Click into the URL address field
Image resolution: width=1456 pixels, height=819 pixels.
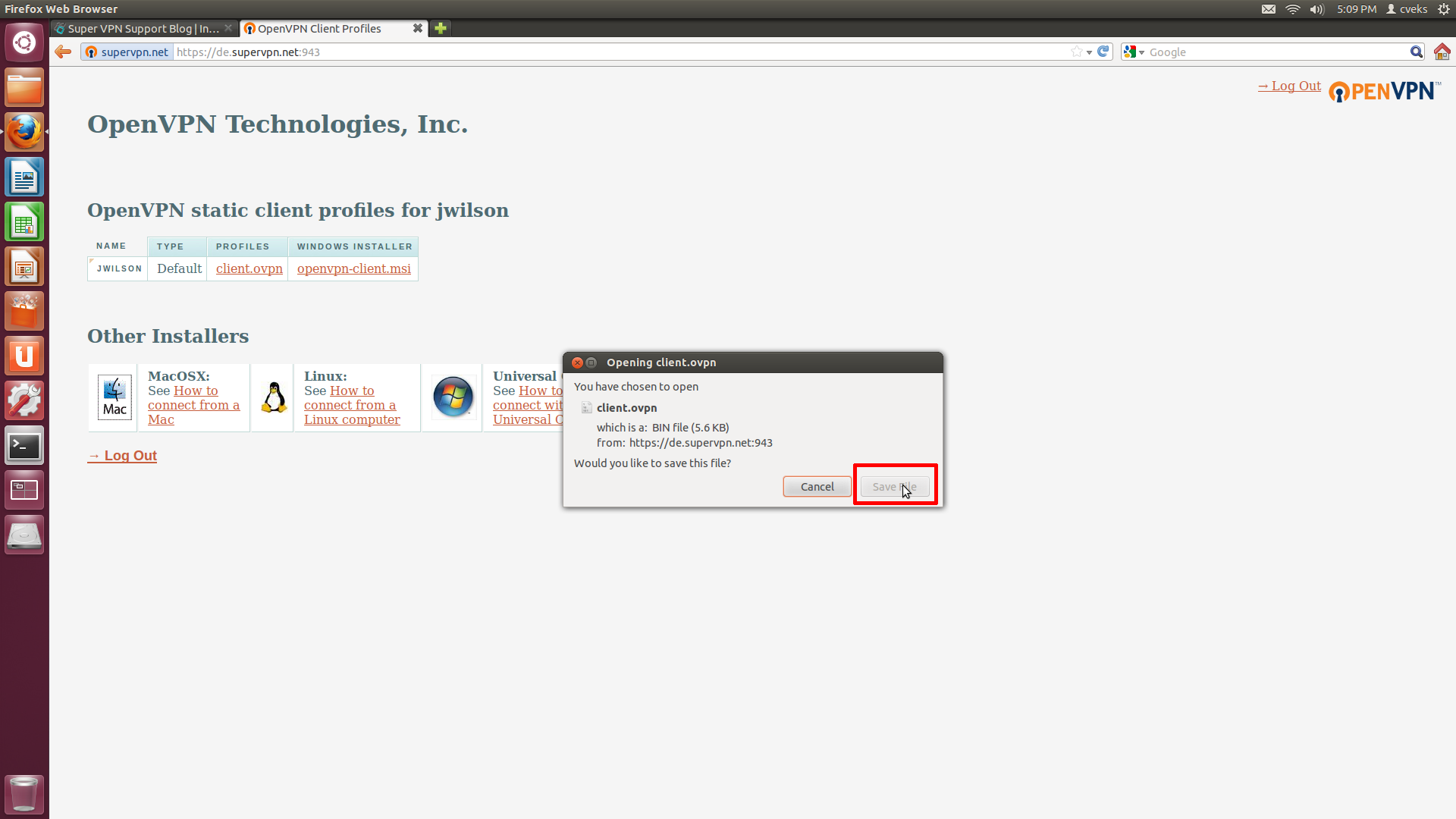[x=622, y=52]
